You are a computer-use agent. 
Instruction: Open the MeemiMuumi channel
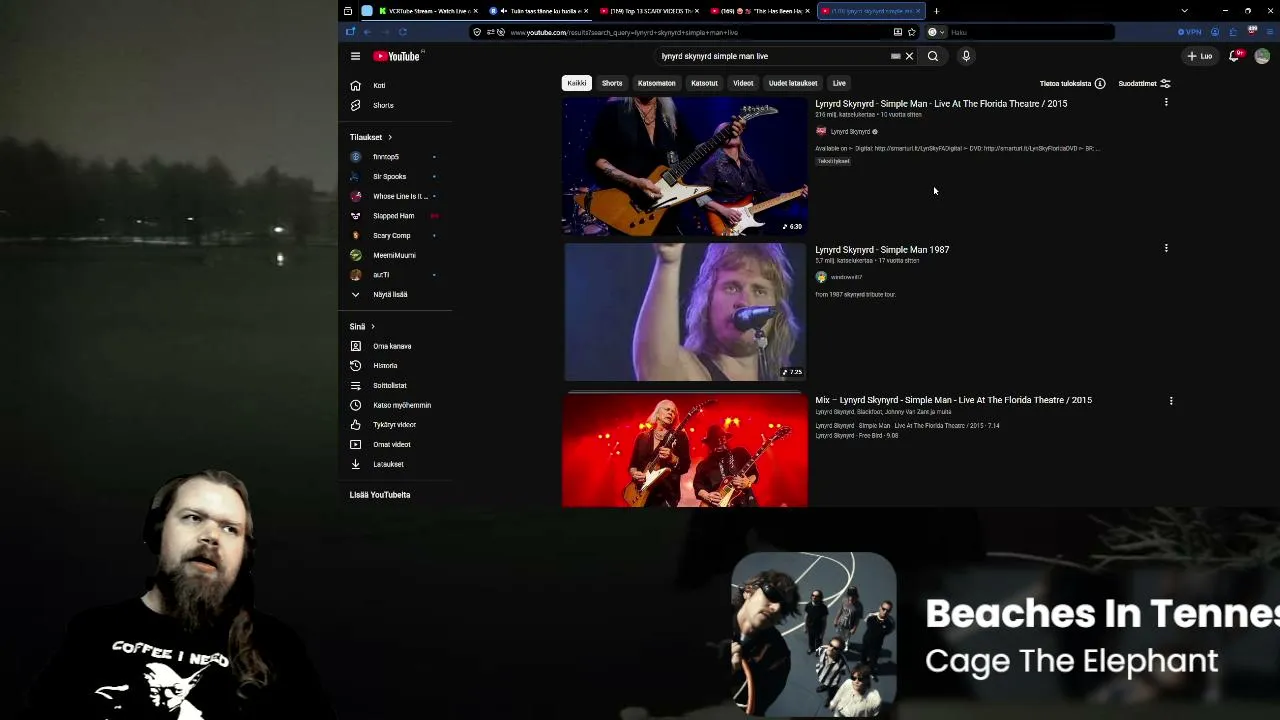396,255
